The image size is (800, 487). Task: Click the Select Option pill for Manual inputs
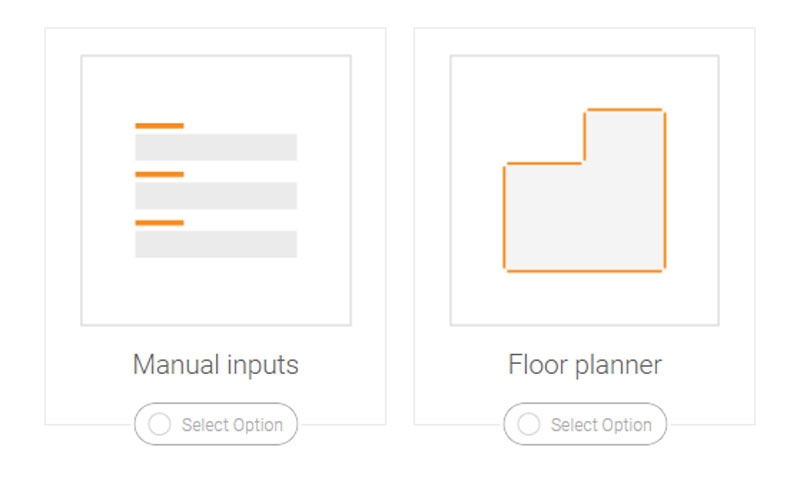pos(216,425)
